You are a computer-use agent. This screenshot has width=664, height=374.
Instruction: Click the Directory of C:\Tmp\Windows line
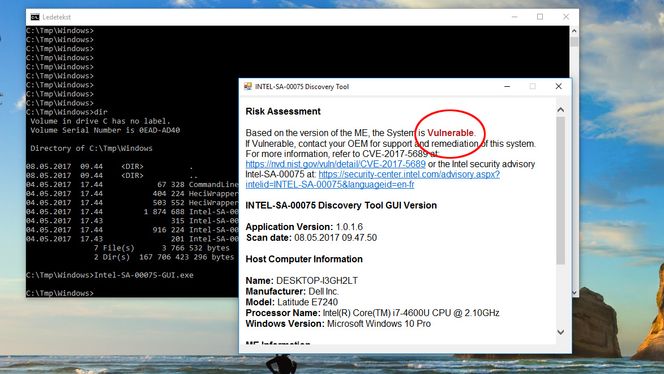click(91, 149)
